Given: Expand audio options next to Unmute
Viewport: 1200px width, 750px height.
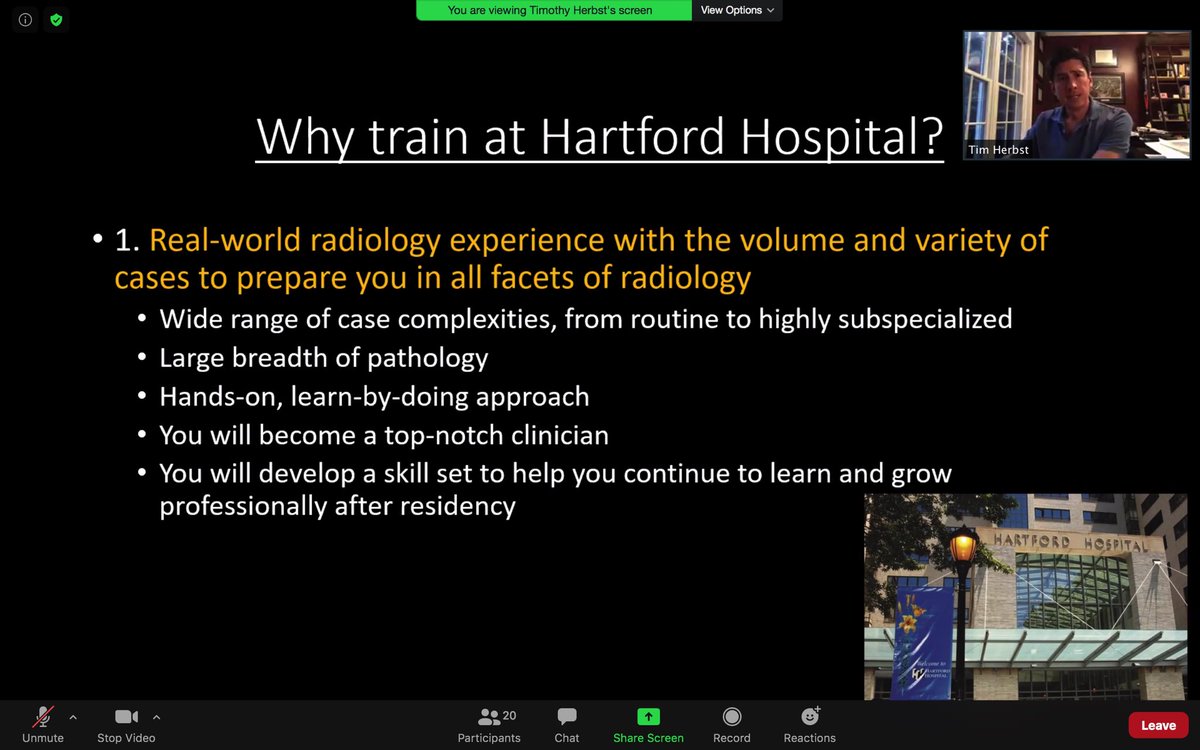Looking at the screenshot, I should (72, 716).
